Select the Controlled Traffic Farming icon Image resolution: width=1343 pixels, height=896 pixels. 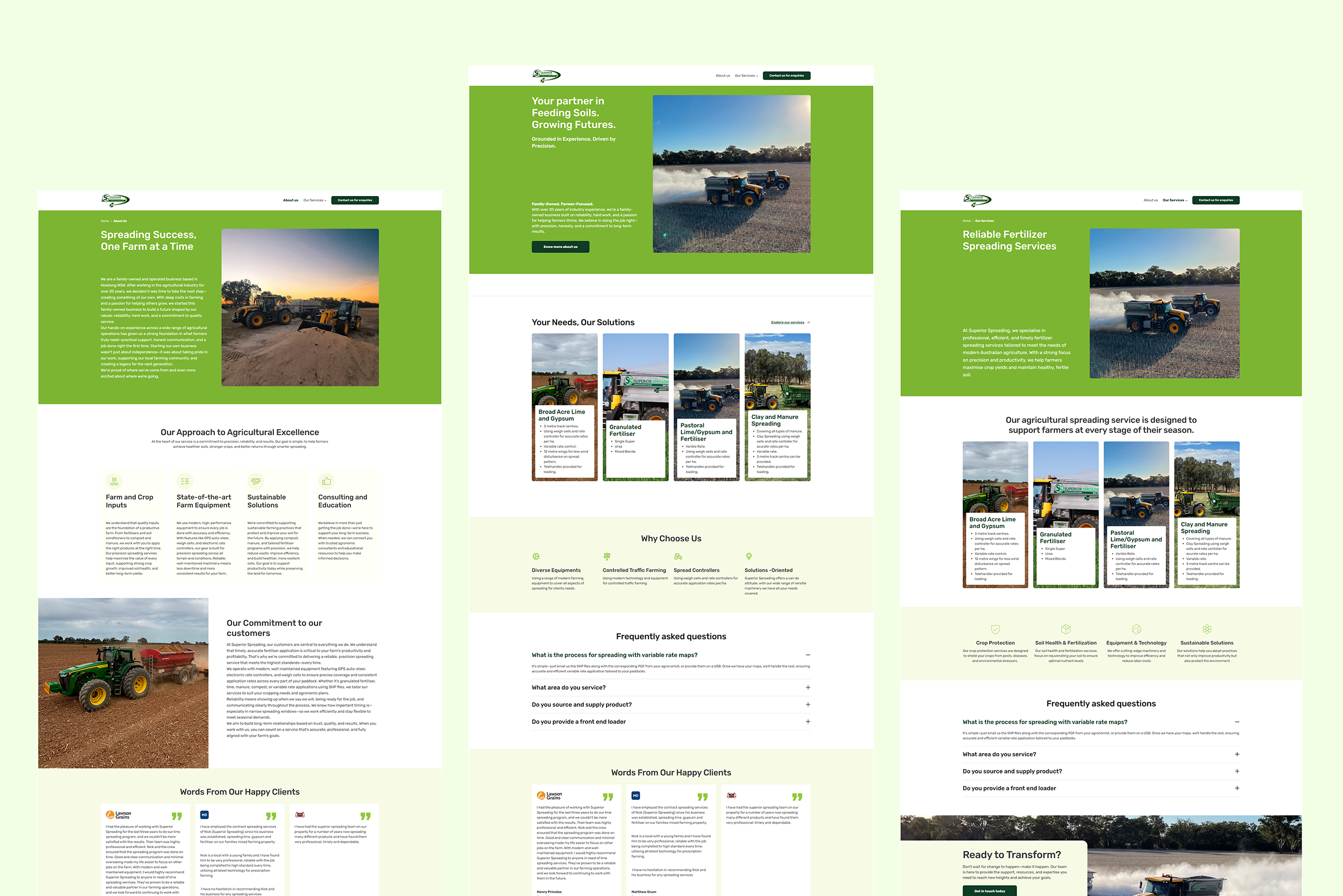pyautogui.click(x=606, y=557)
